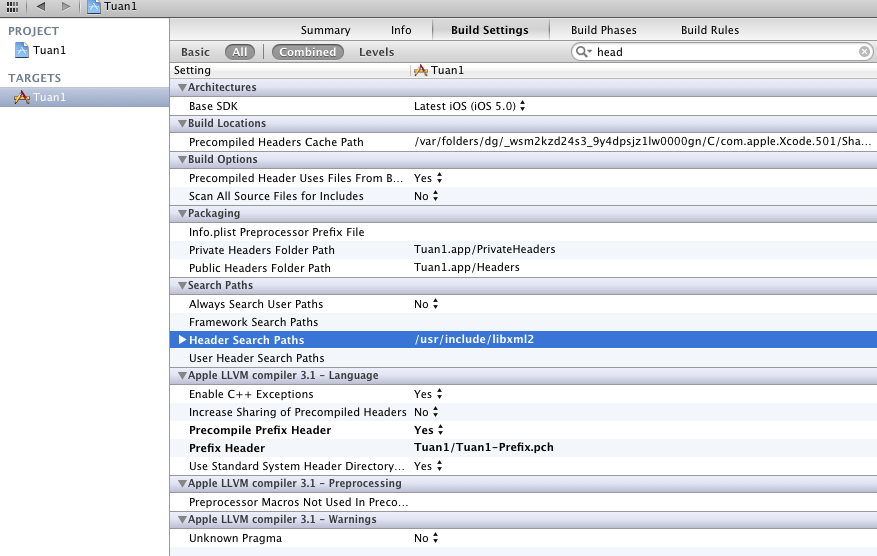877x556 pixels.
Task: Click the Tuan1.app/PrivateHeaders value
Action: (x=484, y=249)
